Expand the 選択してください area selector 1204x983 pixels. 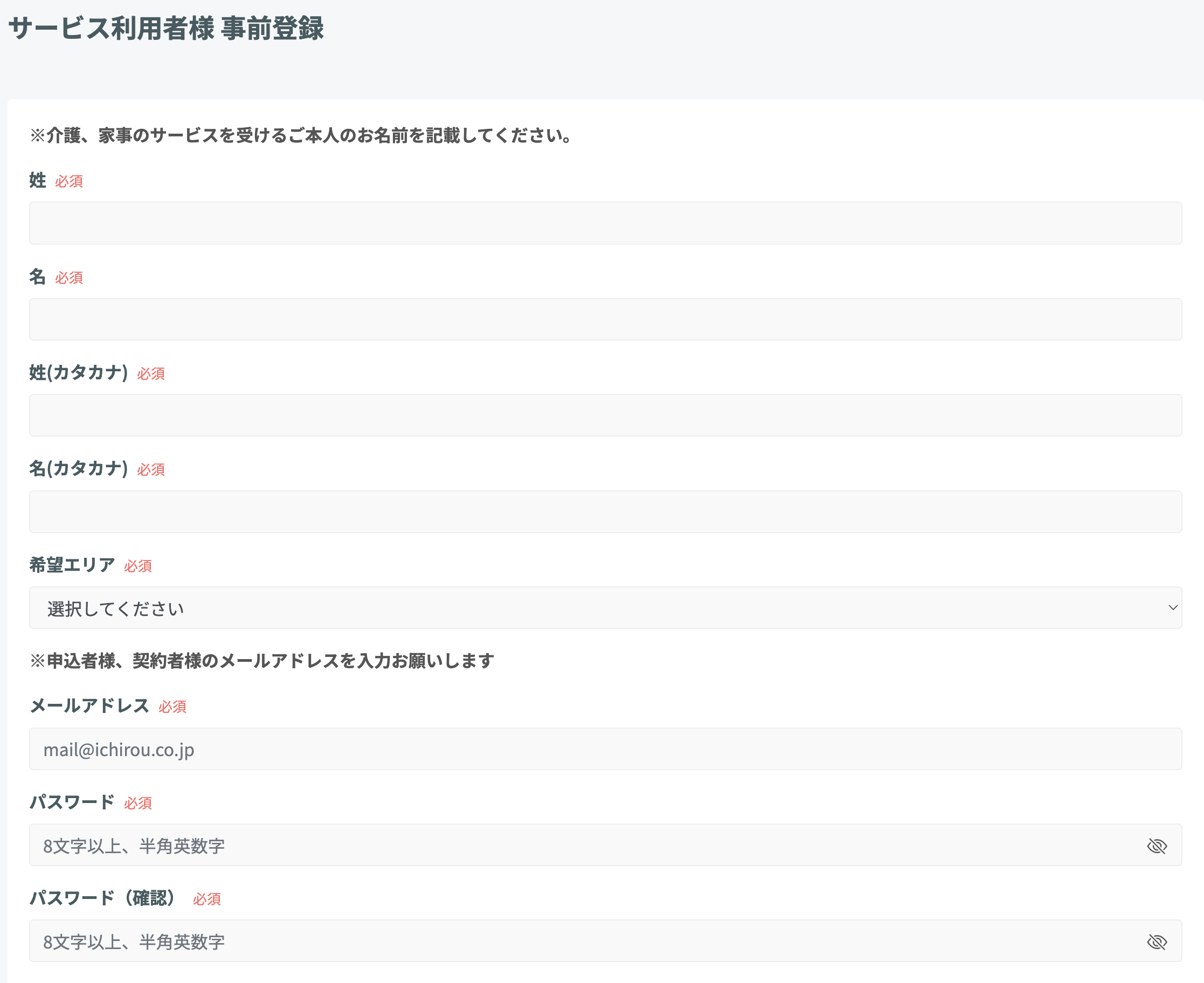point(605,607)
